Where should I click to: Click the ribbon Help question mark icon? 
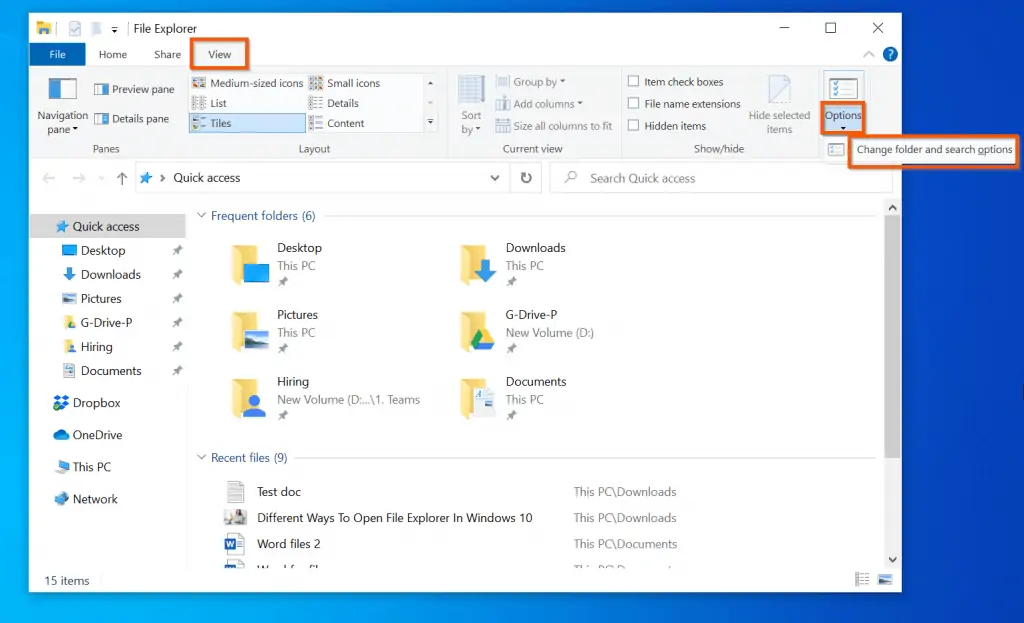[890, 54]
